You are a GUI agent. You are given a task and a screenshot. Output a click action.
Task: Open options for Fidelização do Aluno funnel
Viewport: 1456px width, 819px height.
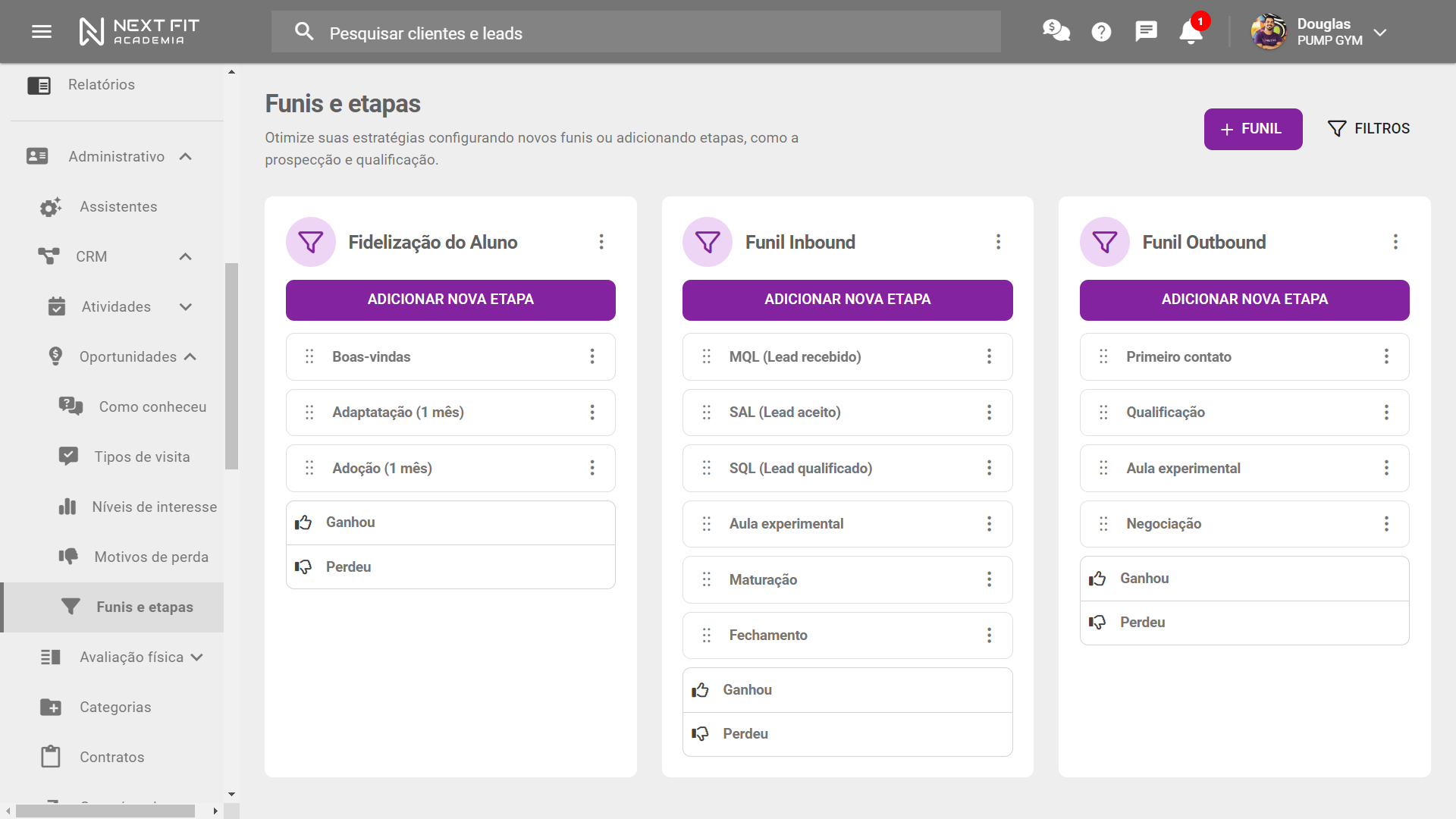click(601, 242)
